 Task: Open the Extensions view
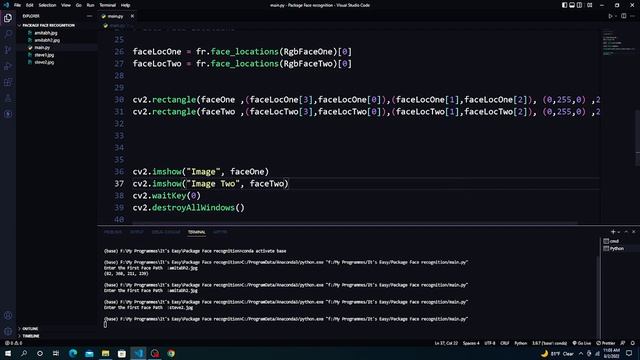(8, 82)
